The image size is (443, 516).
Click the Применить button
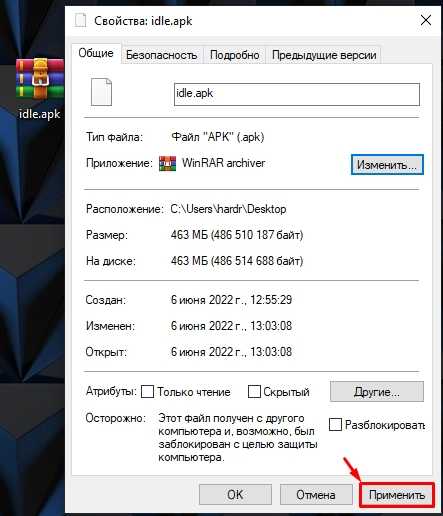point(397,495)
